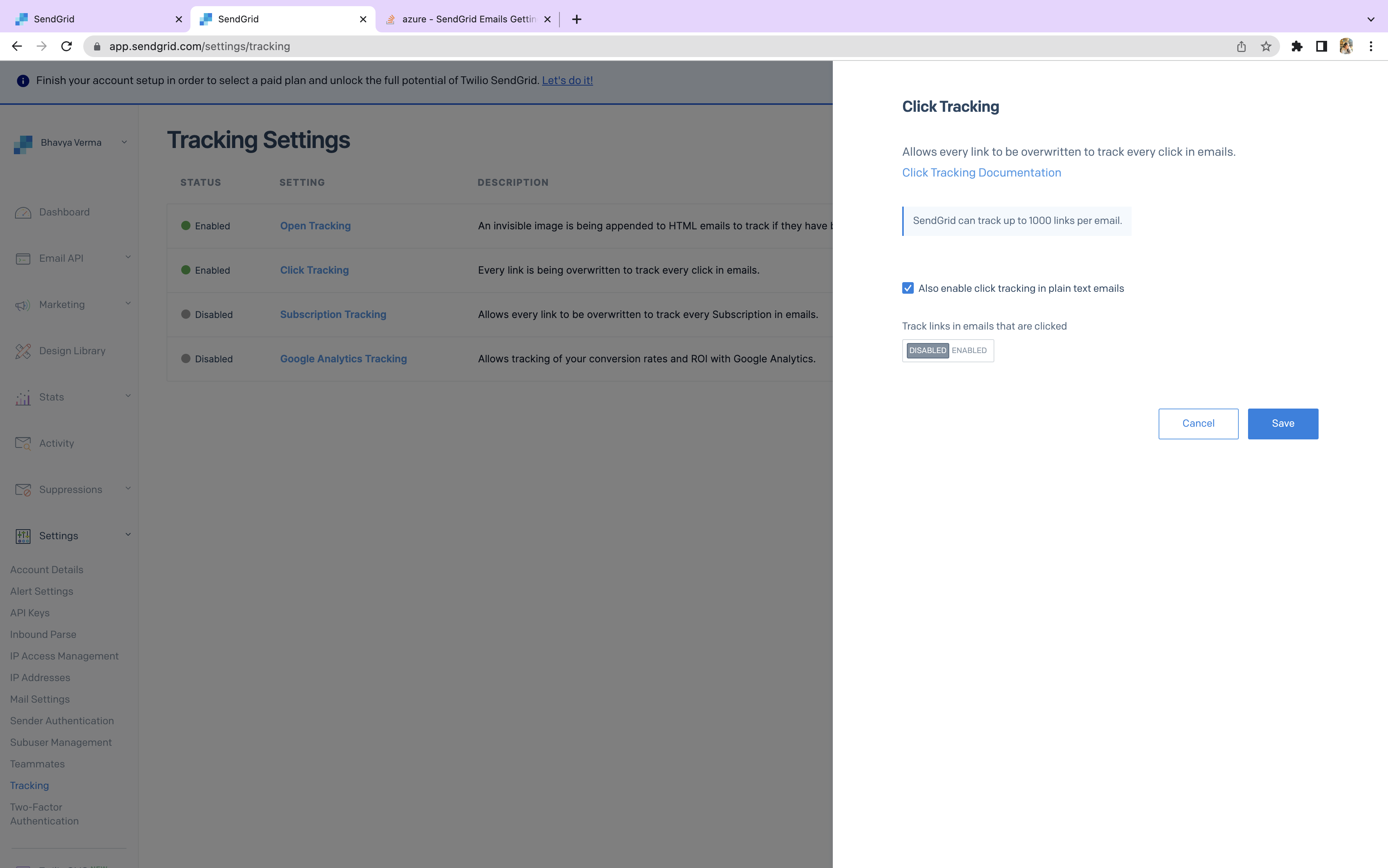Click the Stats icon in sidebar

point(23,397)
